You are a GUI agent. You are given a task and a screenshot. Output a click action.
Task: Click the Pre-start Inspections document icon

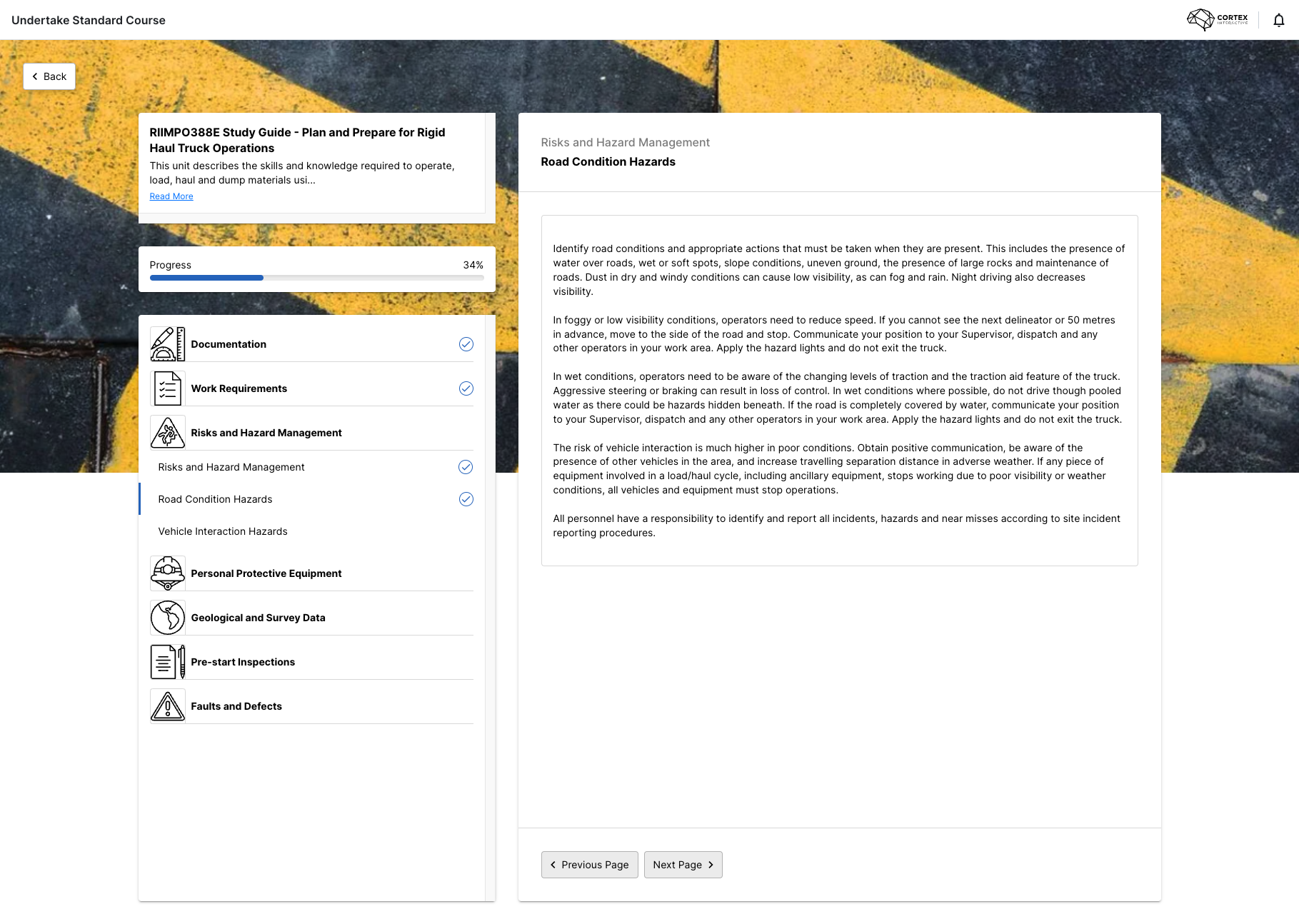pos(168,662)
